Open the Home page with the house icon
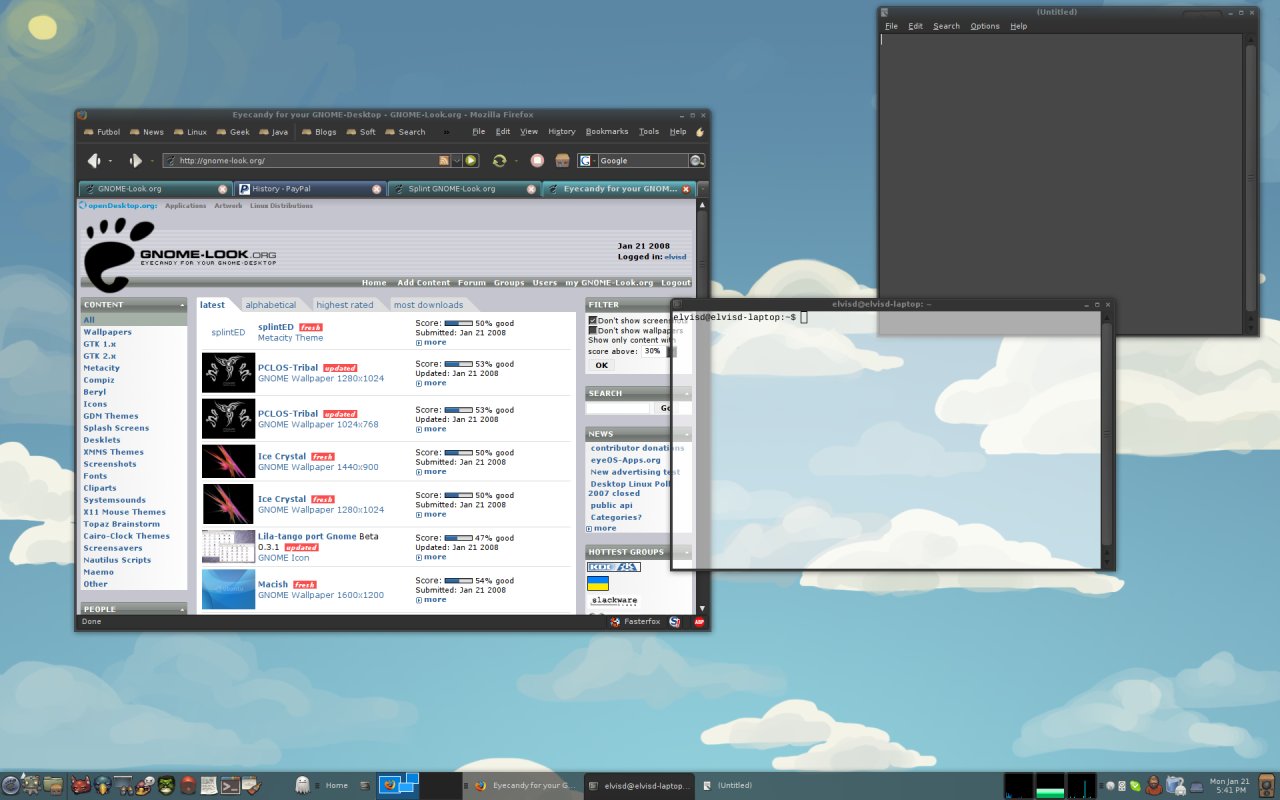The width and height of the screenshot is (1280, 800). [562, 160]
